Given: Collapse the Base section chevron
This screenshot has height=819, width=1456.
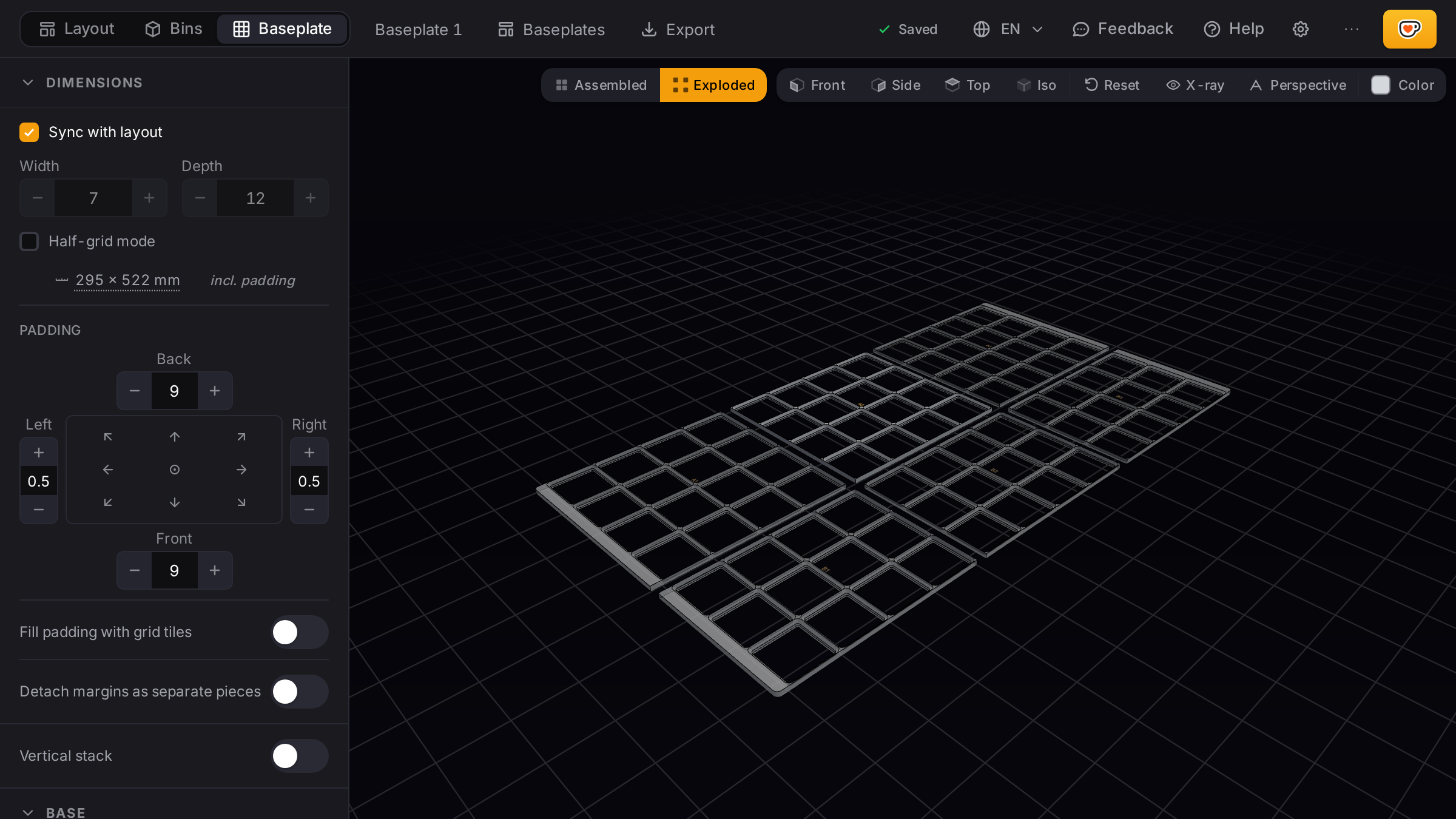Looking at the screenshot, I should click(28, 812).
